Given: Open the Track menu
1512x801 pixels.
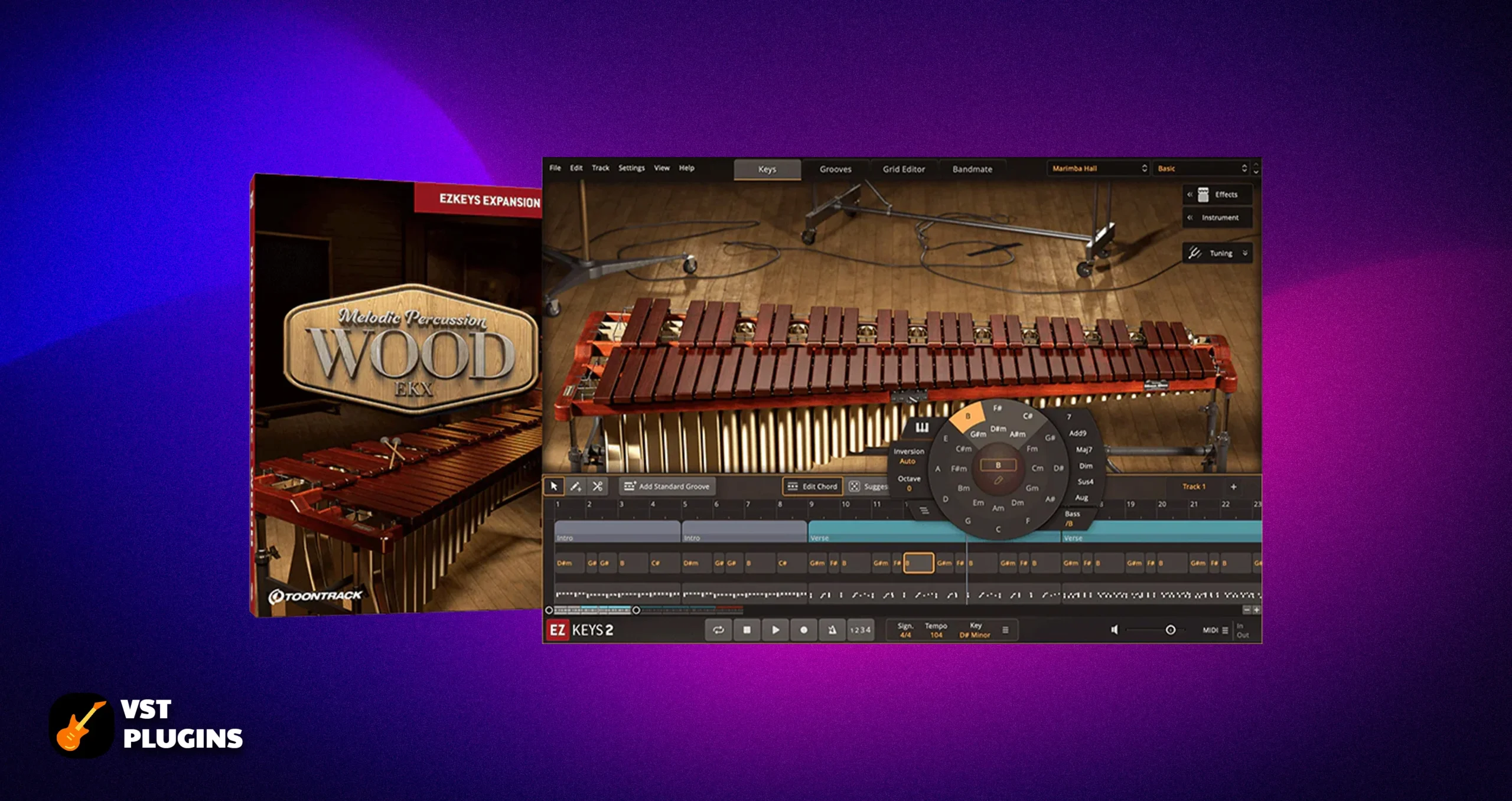Looking at the screenshot, I should point(600,168).
